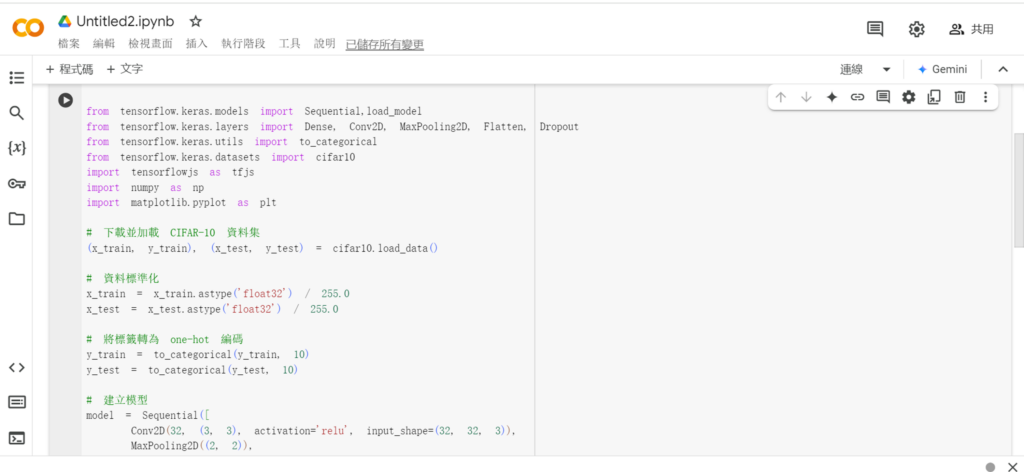The width and height of the screenshot is (1024, 472).
Task: Open the variables inspector panel
Action: coord(16,148)
